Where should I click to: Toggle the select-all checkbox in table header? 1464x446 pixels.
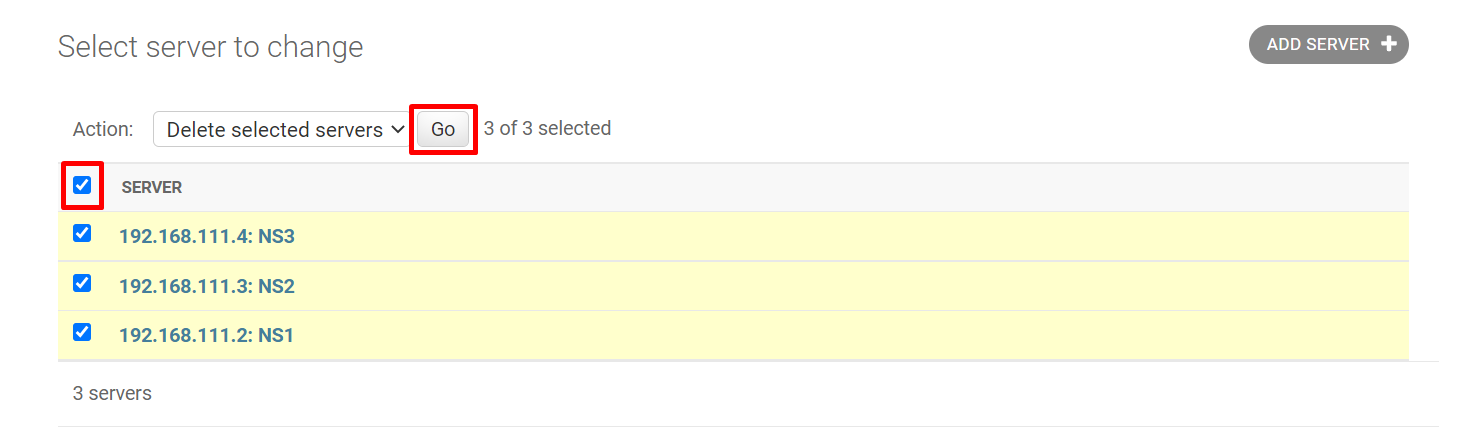click(82, 185)
